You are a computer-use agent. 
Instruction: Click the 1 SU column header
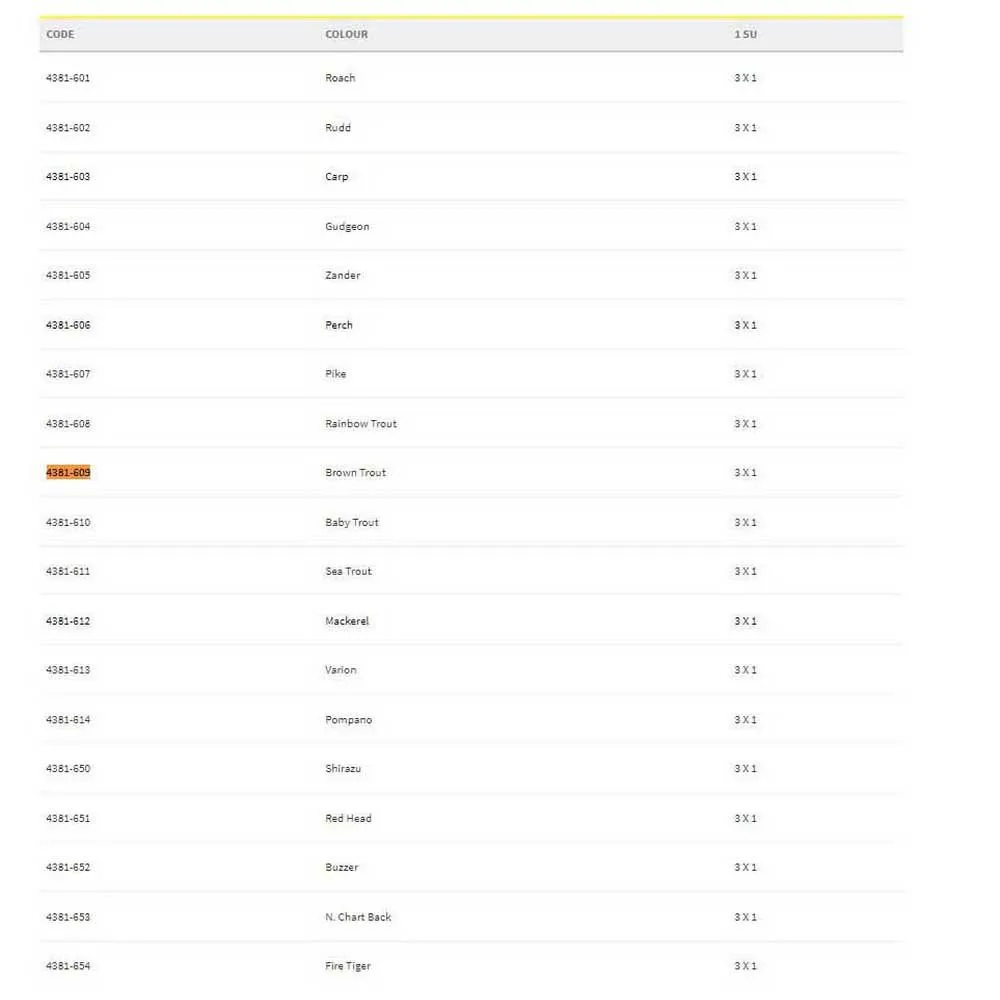745,34
